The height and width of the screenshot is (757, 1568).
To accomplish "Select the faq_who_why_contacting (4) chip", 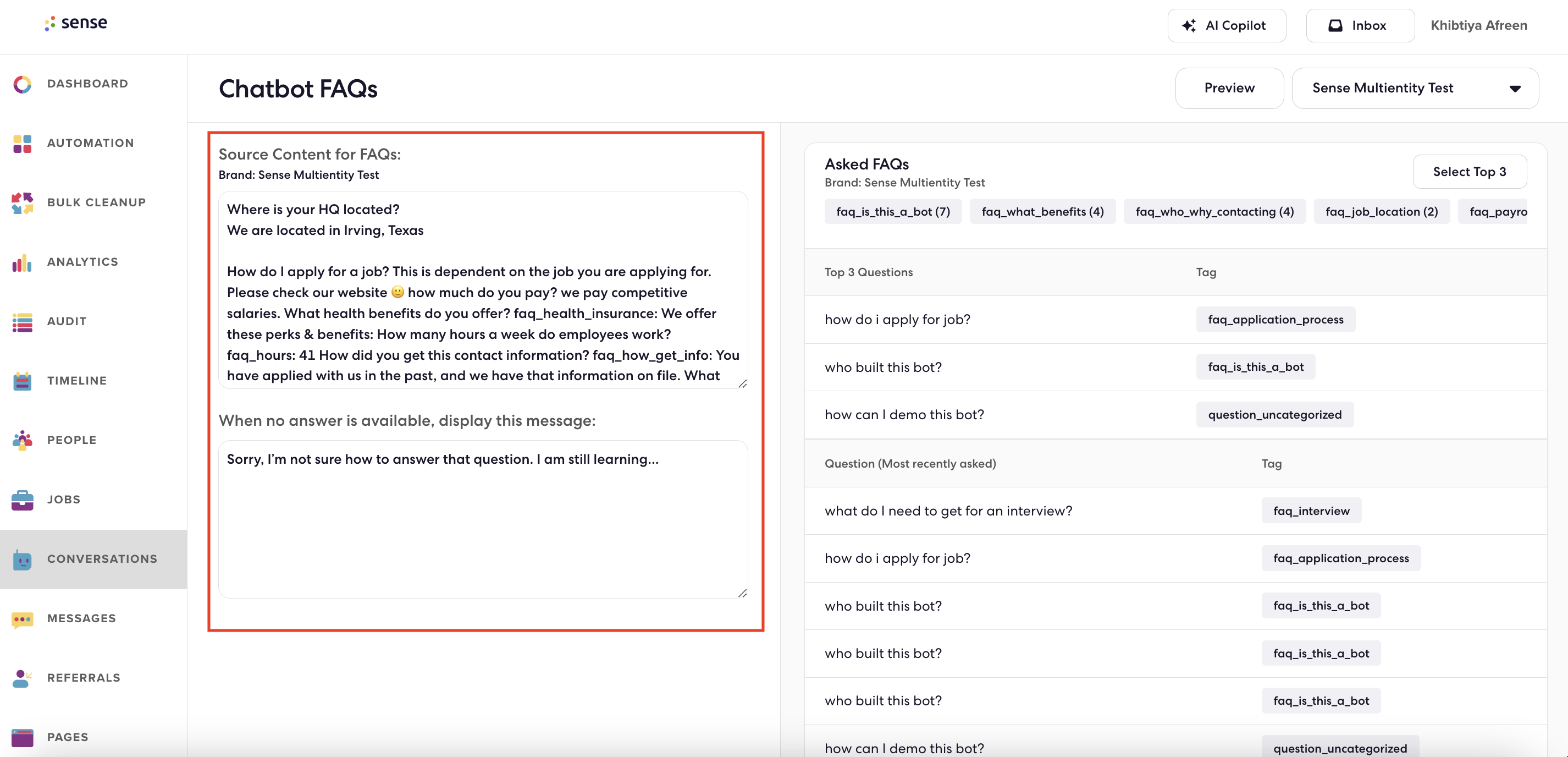I will [1214, 212].
